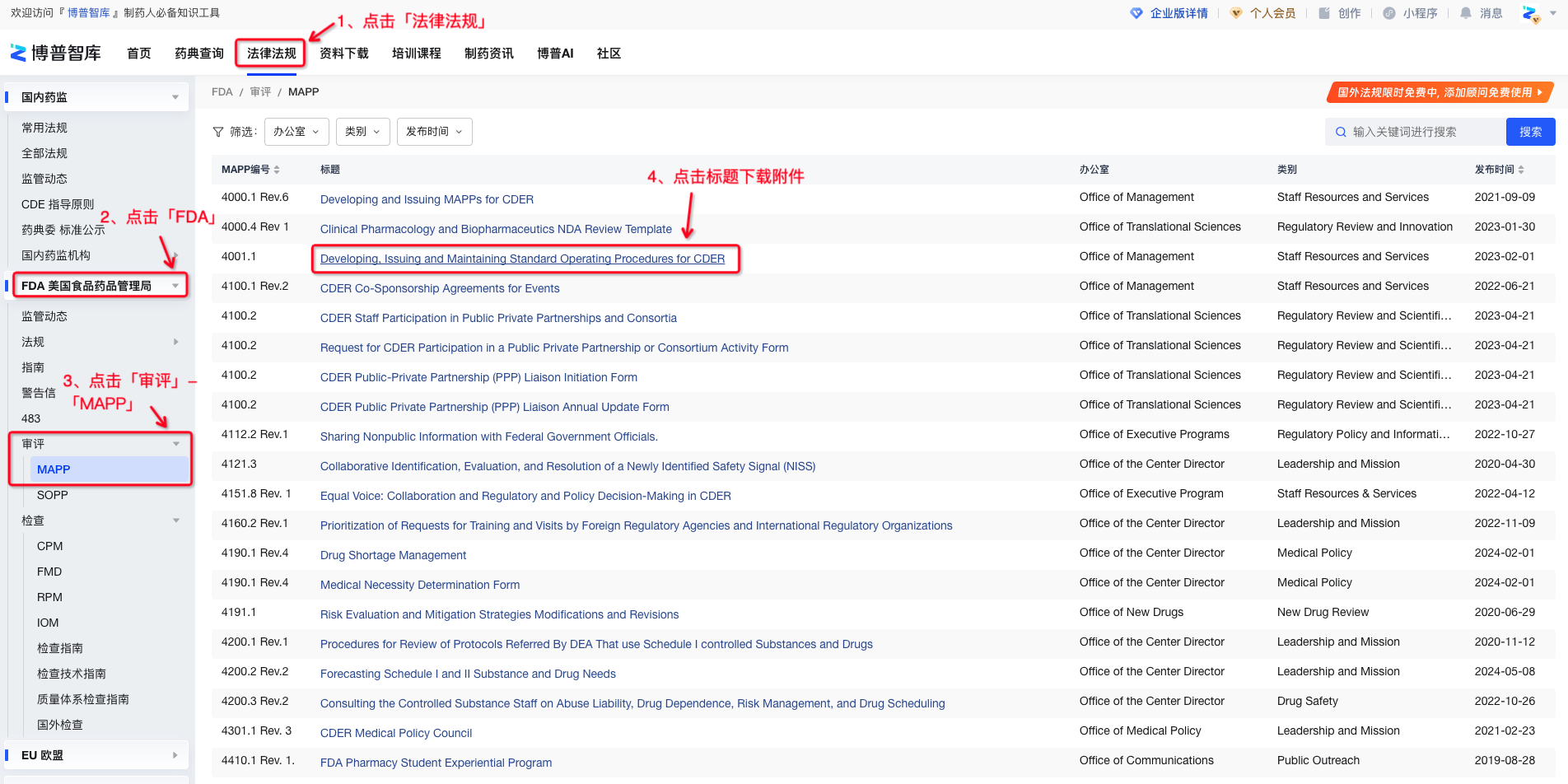The image size is (1568, 784).
Task: Open the 办公室 filter dropdown
Action: 296,132
